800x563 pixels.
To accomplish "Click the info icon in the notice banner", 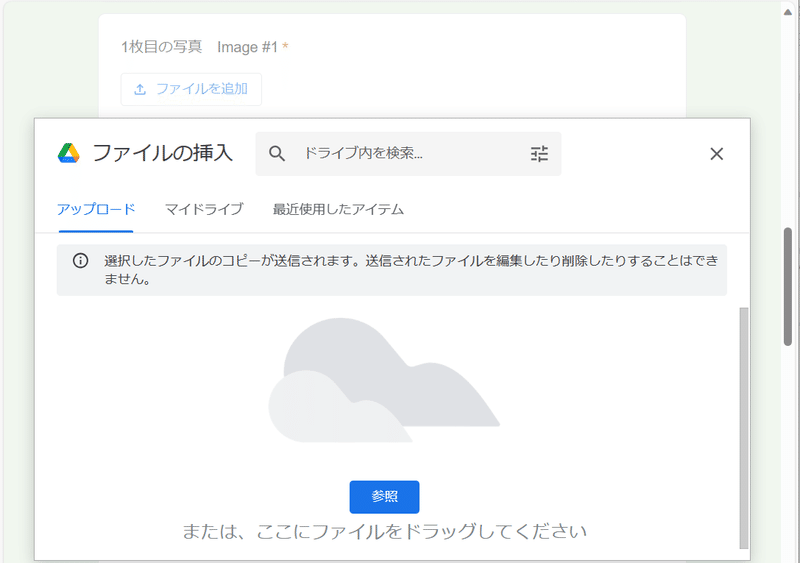I will (80, 261).
